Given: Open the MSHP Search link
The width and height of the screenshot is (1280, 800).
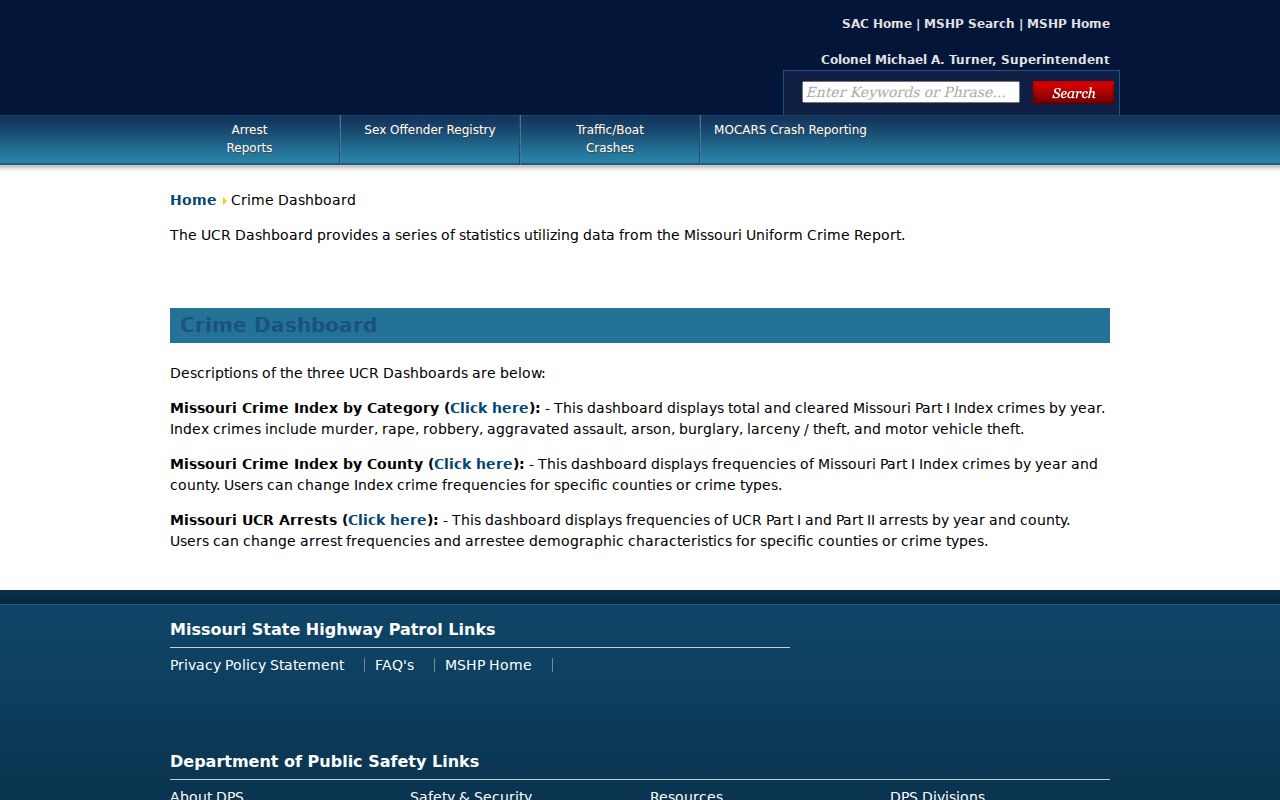Looking at the screenshot, I should pyautogui.click(x=968, y=23).
